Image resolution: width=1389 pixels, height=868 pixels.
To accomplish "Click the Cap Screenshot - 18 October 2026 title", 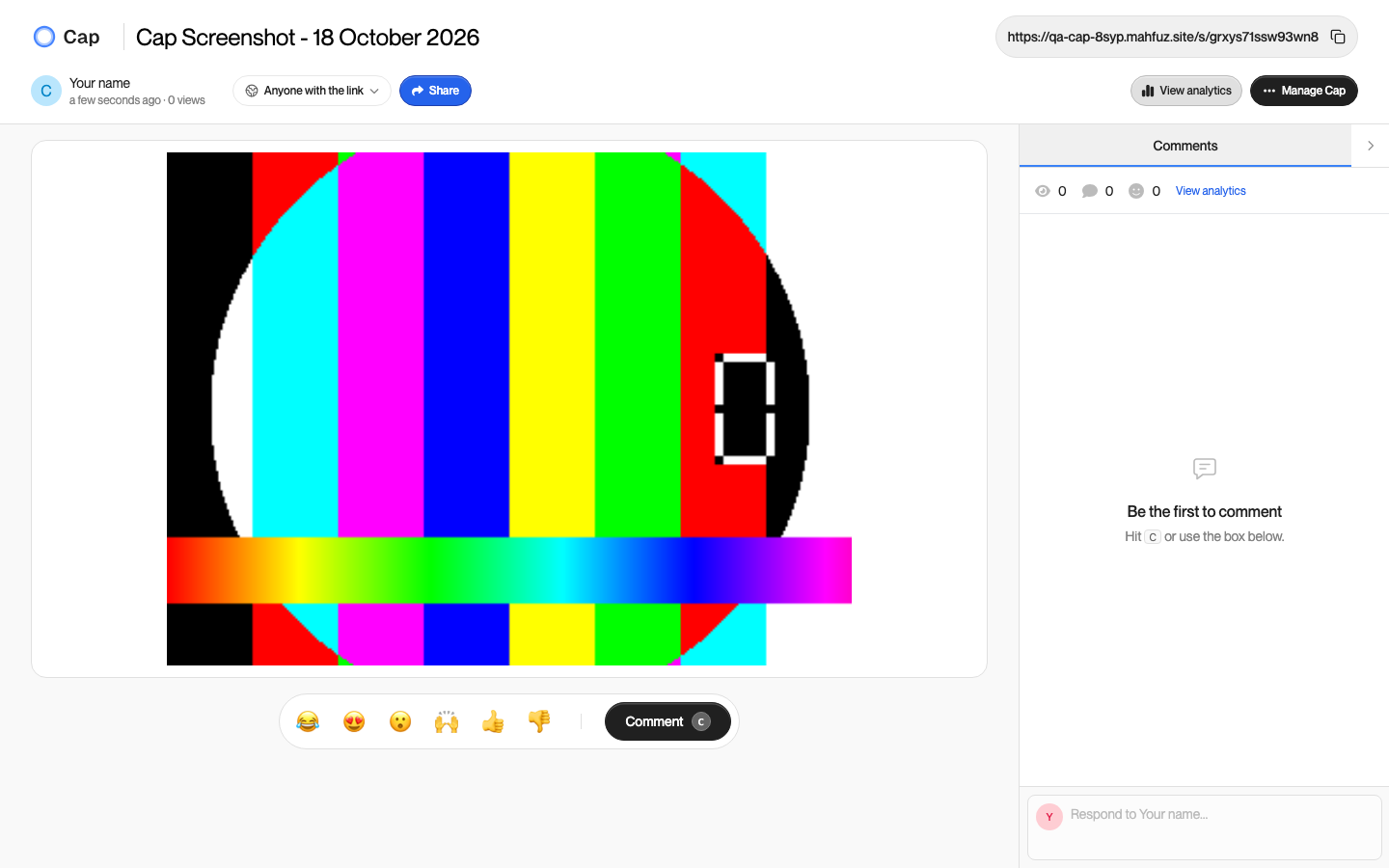I will coord(308,37).
